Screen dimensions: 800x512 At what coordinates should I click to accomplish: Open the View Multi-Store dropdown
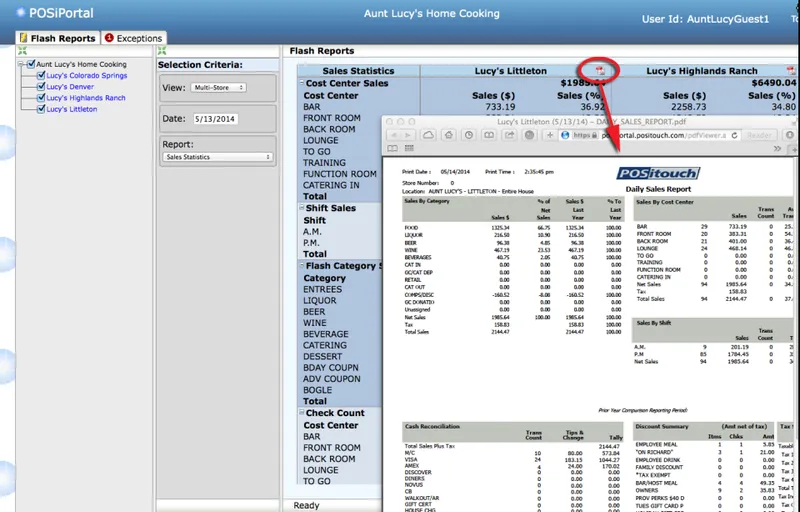(218, 88)
